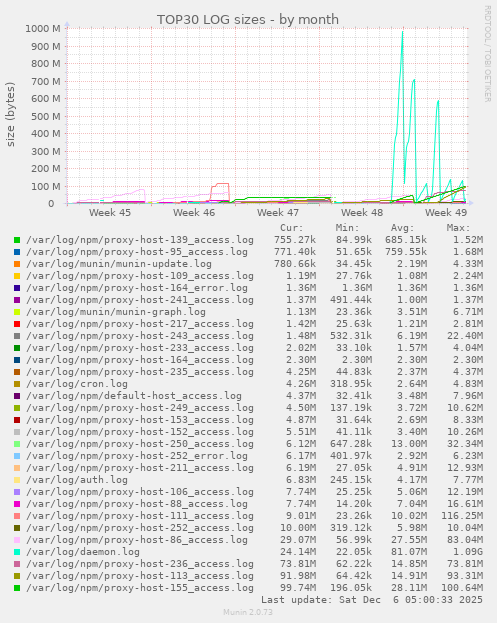Select proxy-host-249_access.log legend entry

(139, 408)
